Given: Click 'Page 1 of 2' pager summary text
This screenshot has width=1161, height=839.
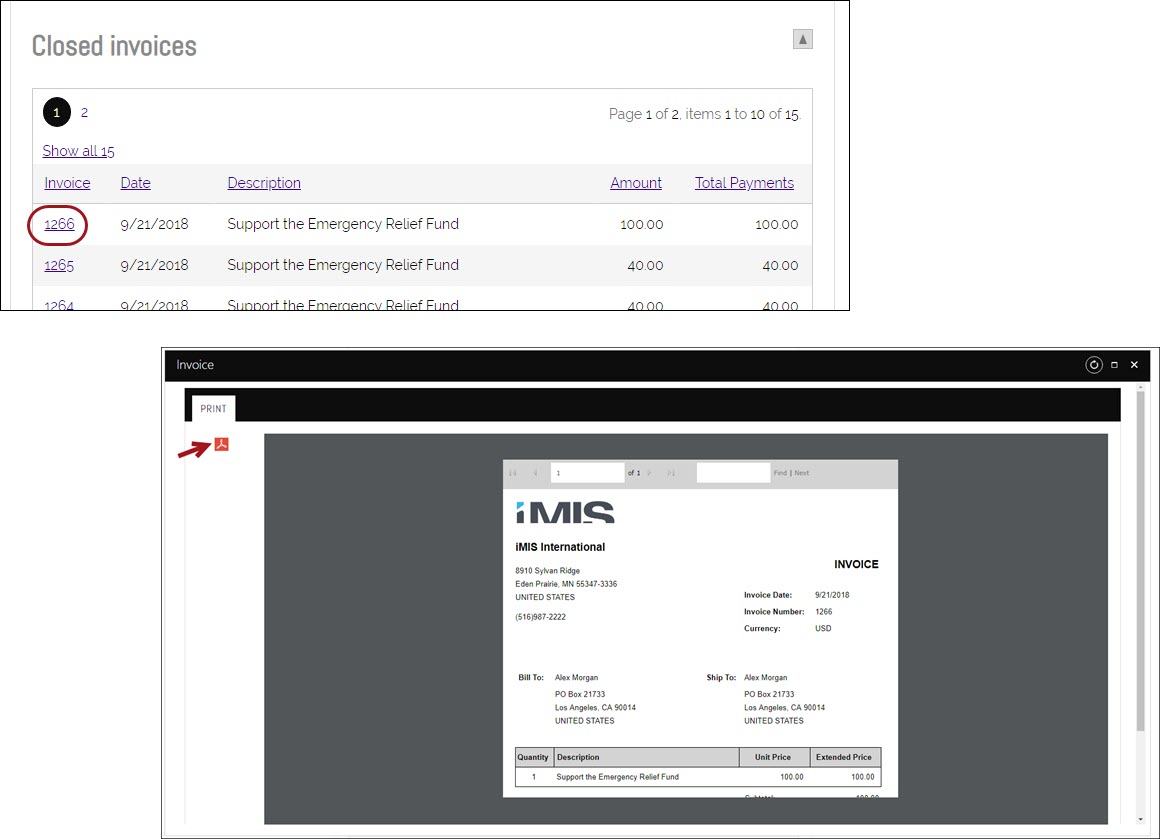Looking at the screenshot, I should (705, 114).
